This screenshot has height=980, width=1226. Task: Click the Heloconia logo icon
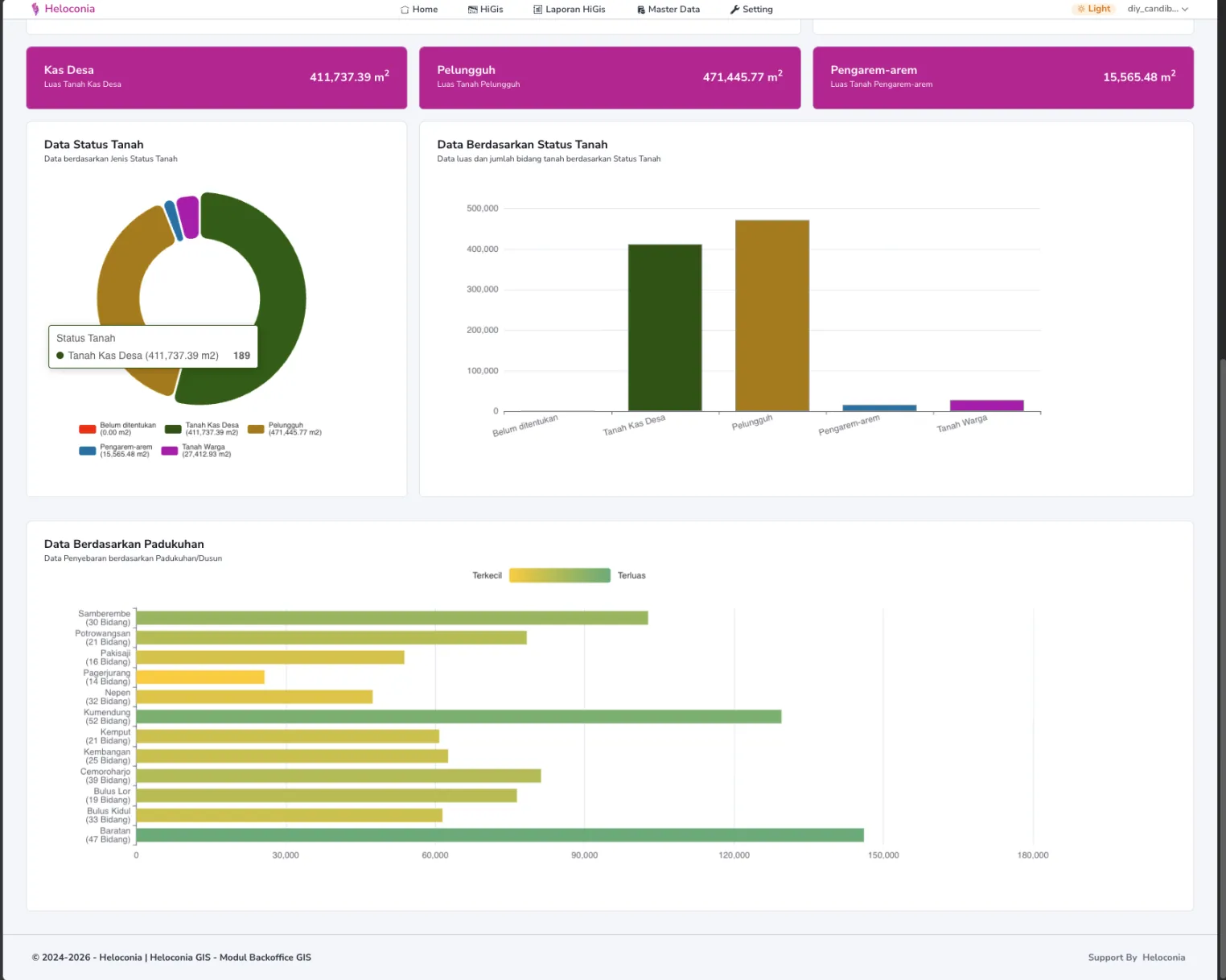click(35, 9)
